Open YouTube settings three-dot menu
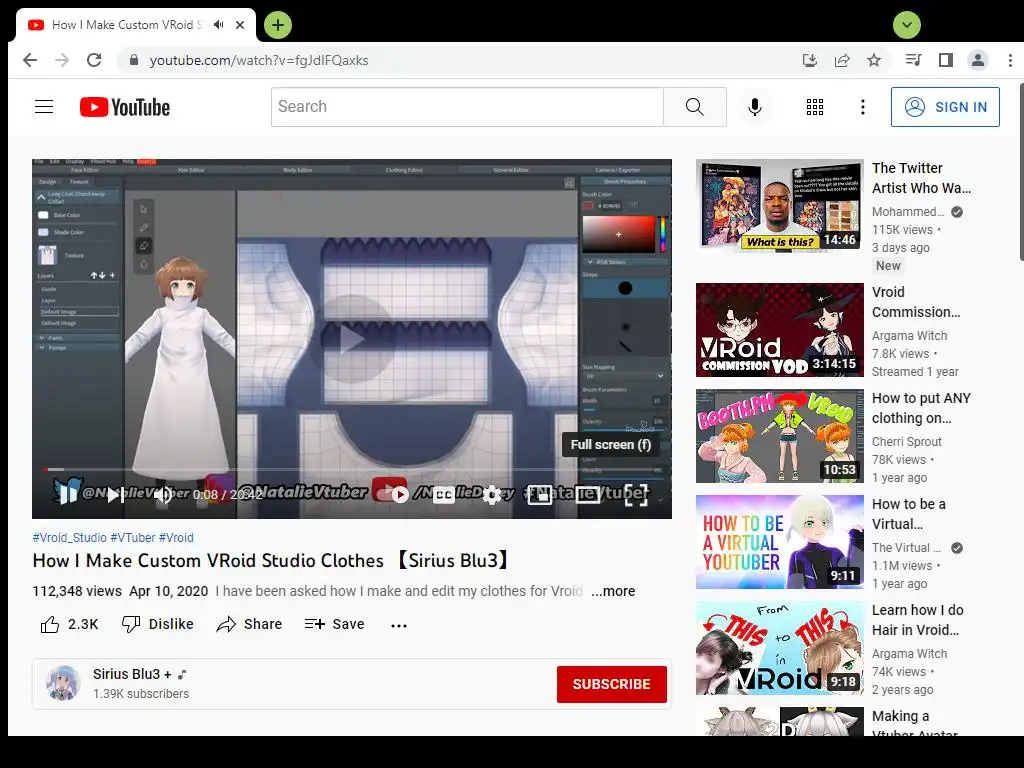 click(x=863, y=106)
